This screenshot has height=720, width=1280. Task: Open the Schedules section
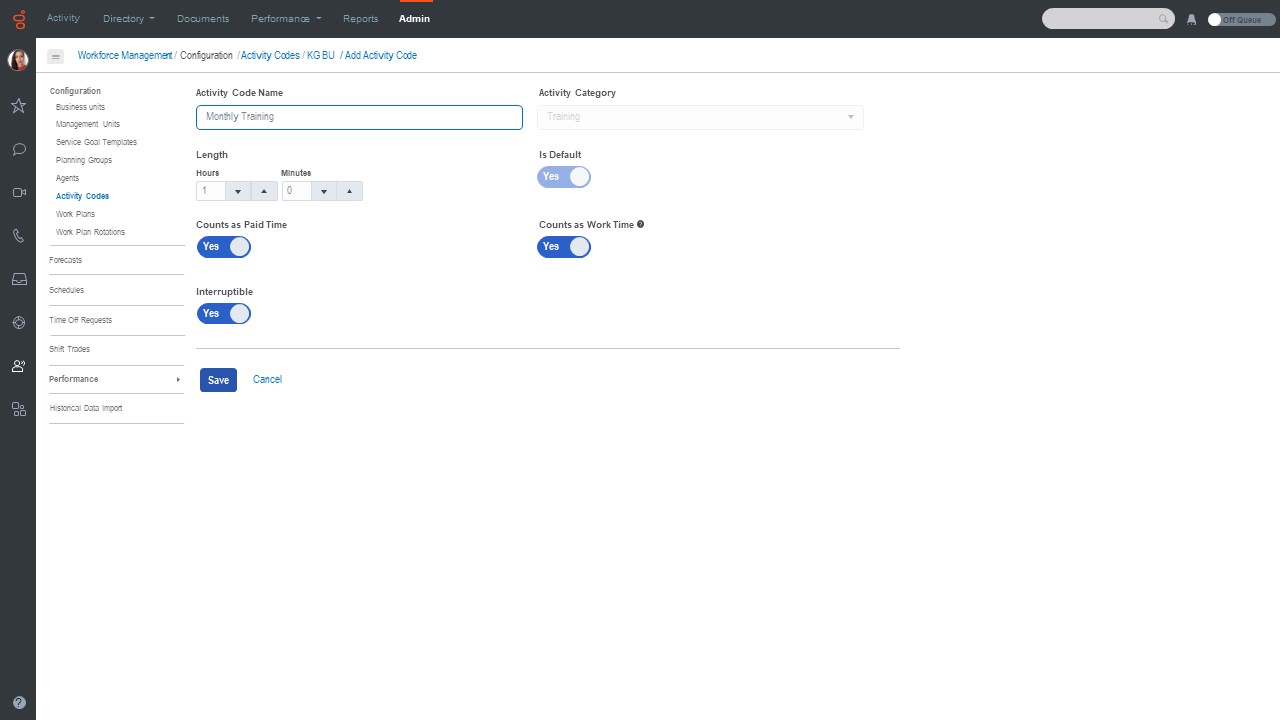pyautogui.click(x=67, y=290)
